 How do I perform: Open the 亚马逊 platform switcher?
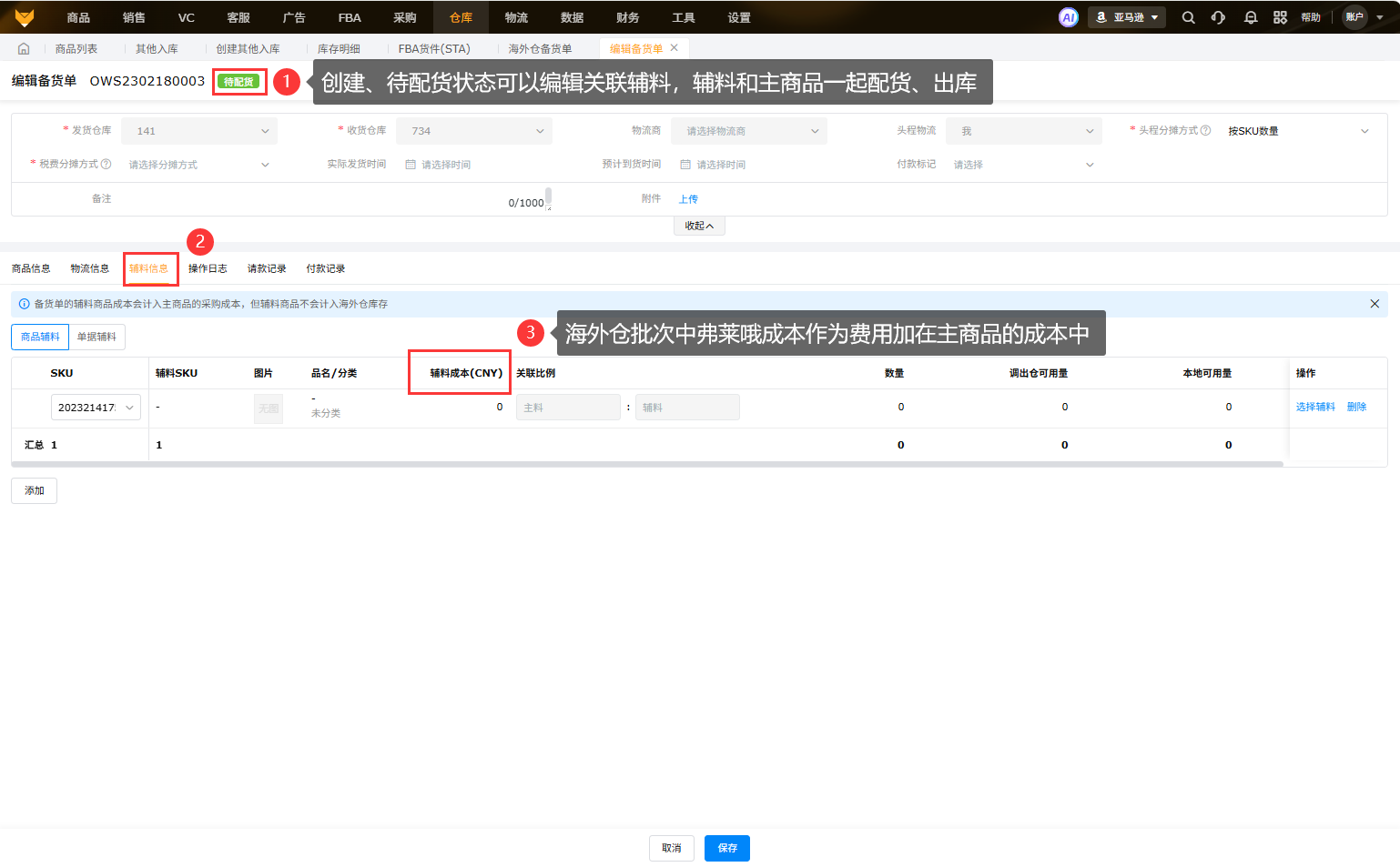tap(1127, 17)
